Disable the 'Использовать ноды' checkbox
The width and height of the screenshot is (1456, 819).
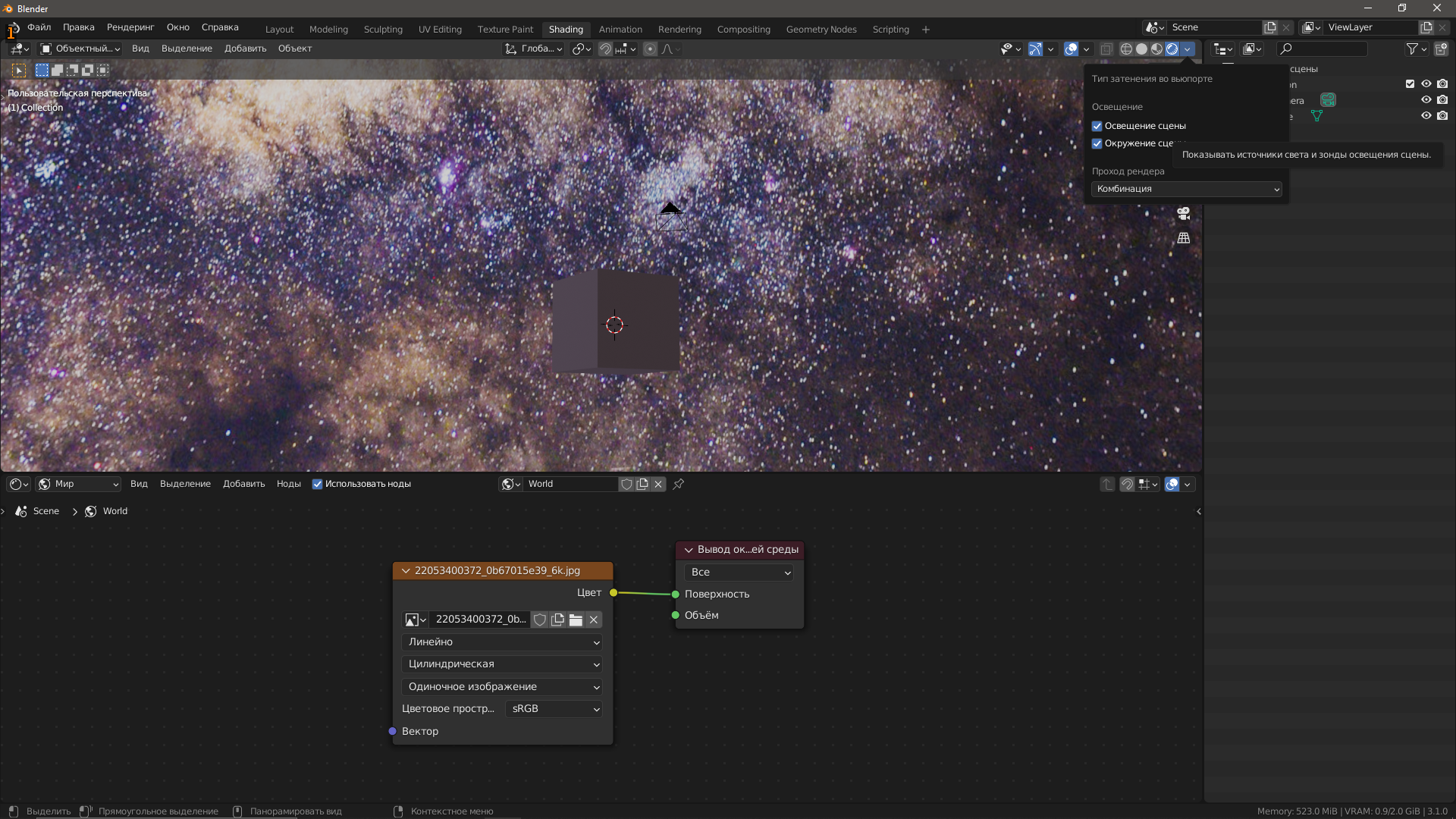coord(318,484)
